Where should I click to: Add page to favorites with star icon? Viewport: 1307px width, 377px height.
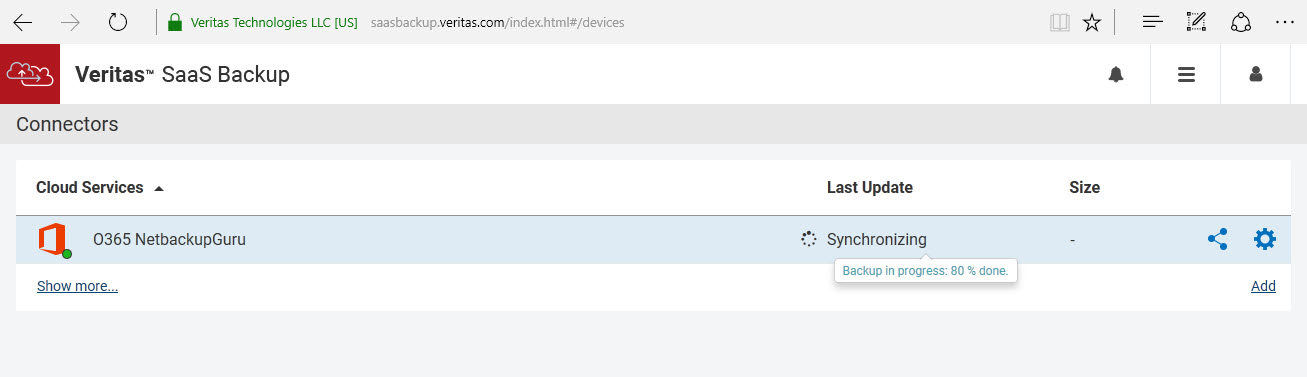(x=1092, y=22)
